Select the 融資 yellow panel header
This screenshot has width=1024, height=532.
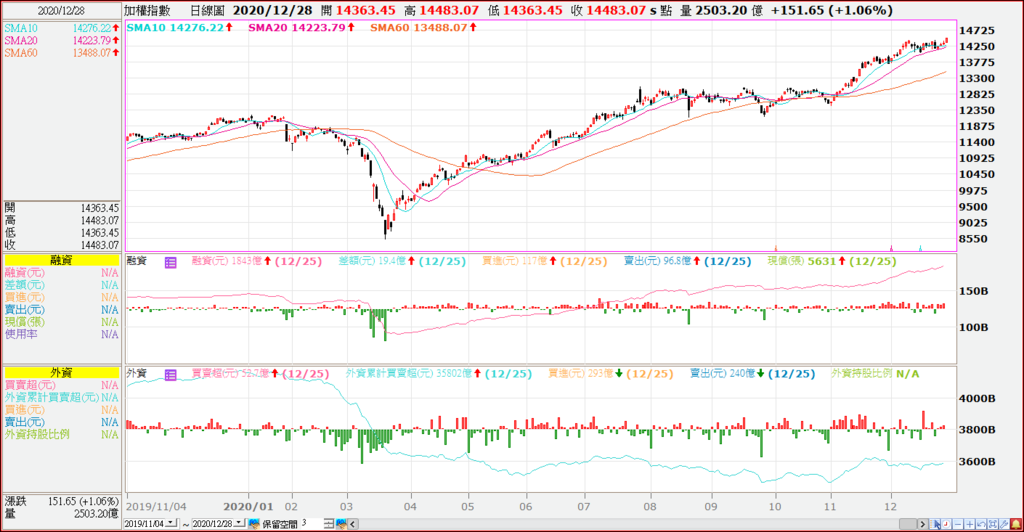61,260
